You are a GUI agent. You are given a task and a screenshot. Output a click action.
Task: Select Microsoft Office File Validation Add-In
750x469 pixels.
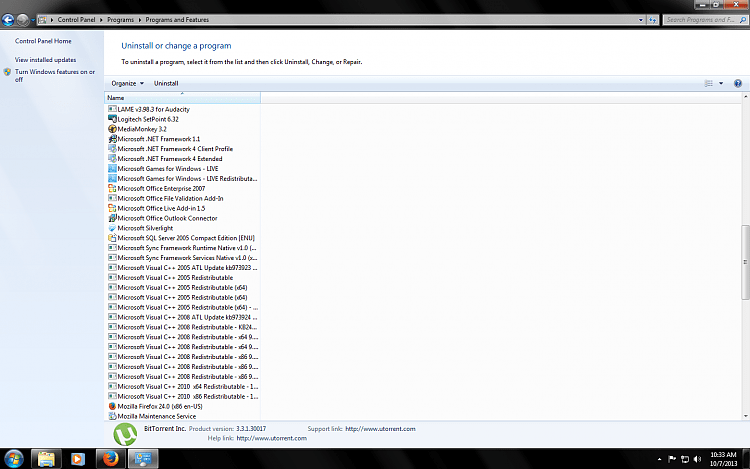(170, 198)
